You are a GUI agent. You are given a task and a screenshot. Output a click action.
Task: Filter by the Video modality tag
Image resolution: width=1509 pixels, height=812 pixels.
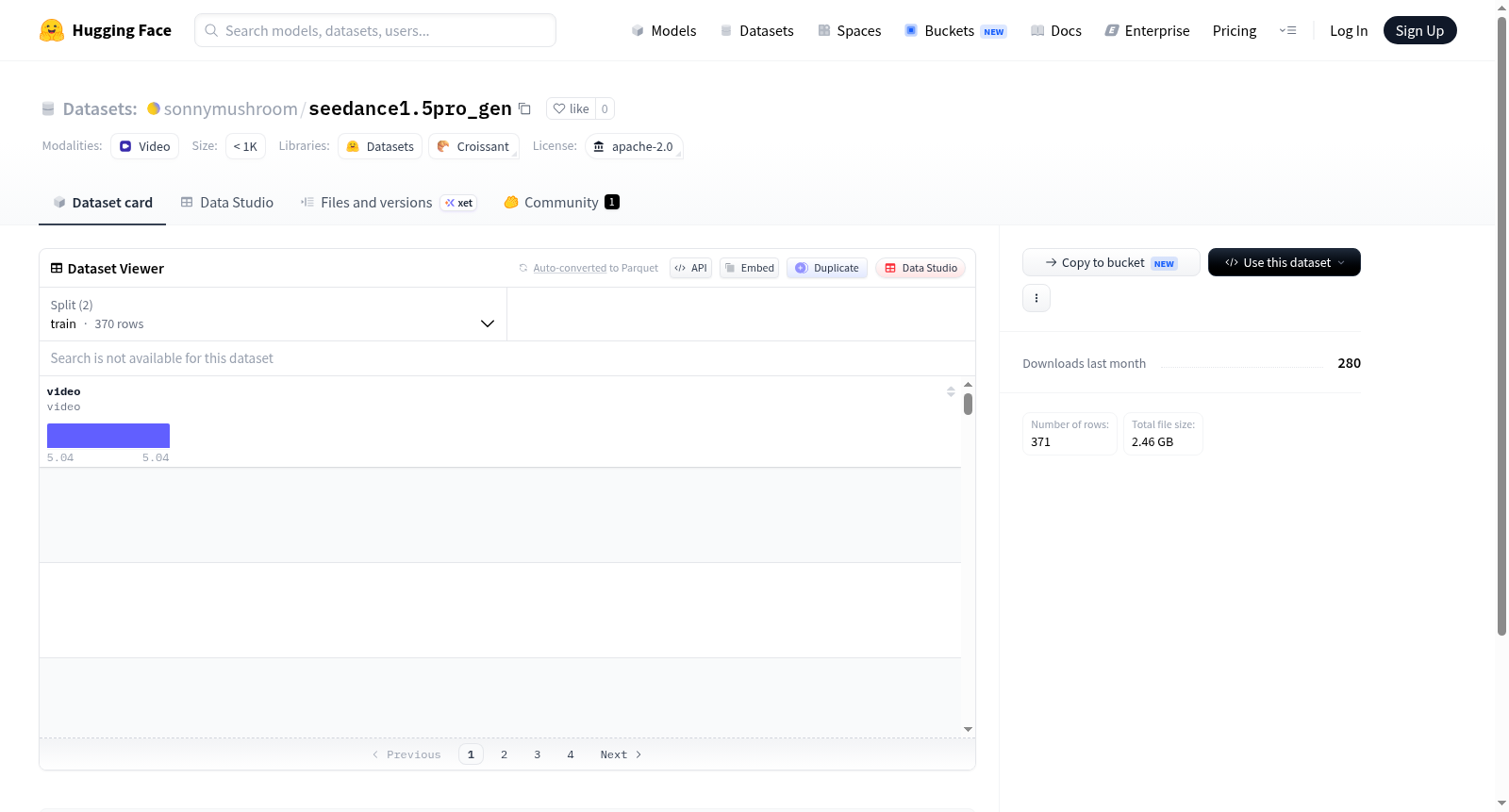(x=145, y=146)
